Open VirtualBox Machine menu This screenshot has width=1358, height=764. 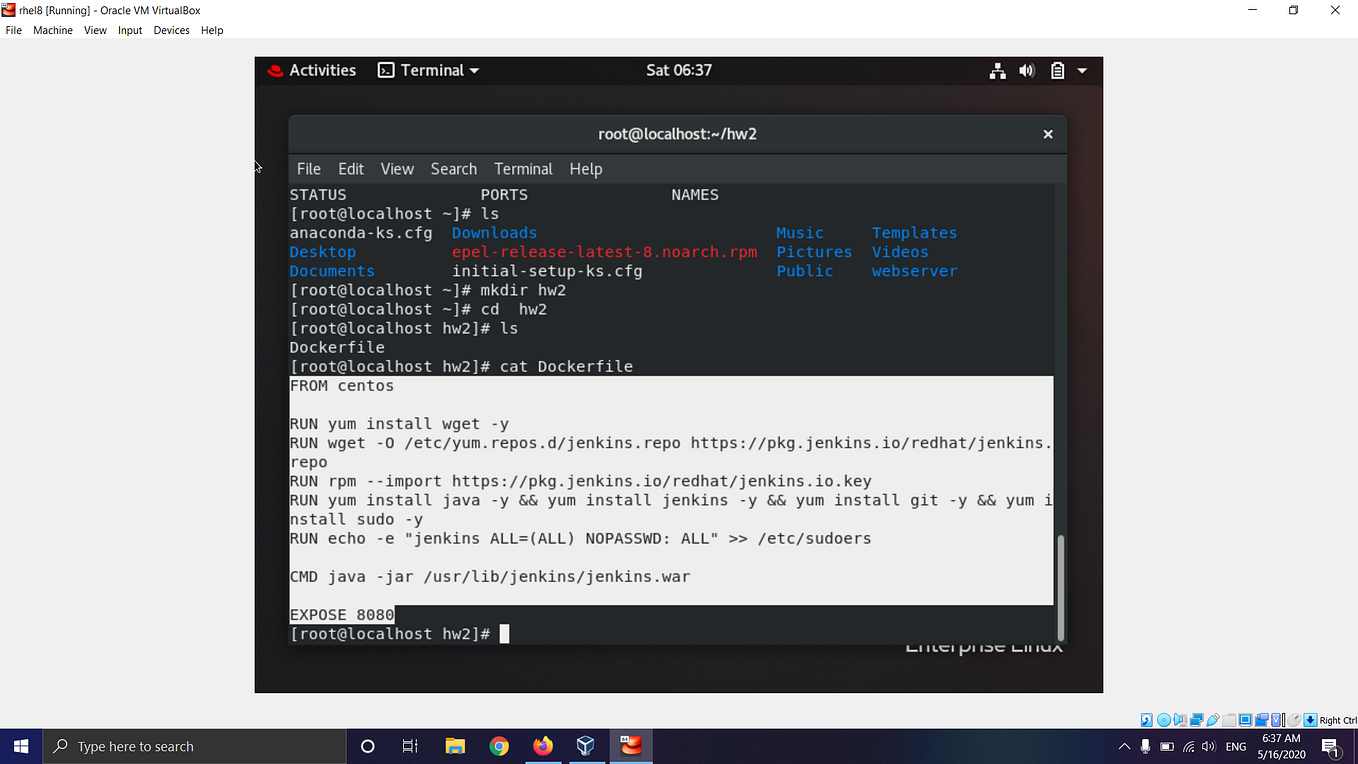[x=53, y=30]
